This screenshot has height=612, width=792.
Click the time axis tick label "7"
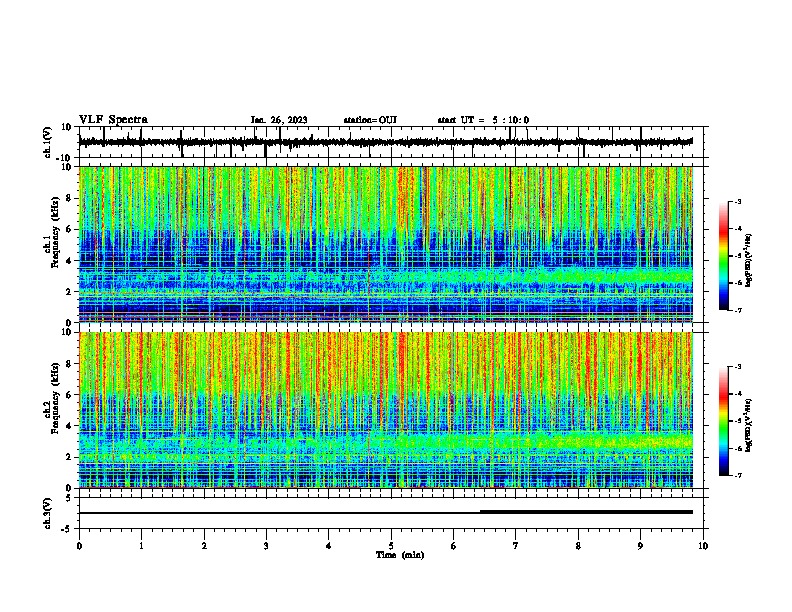click(516, 546)
